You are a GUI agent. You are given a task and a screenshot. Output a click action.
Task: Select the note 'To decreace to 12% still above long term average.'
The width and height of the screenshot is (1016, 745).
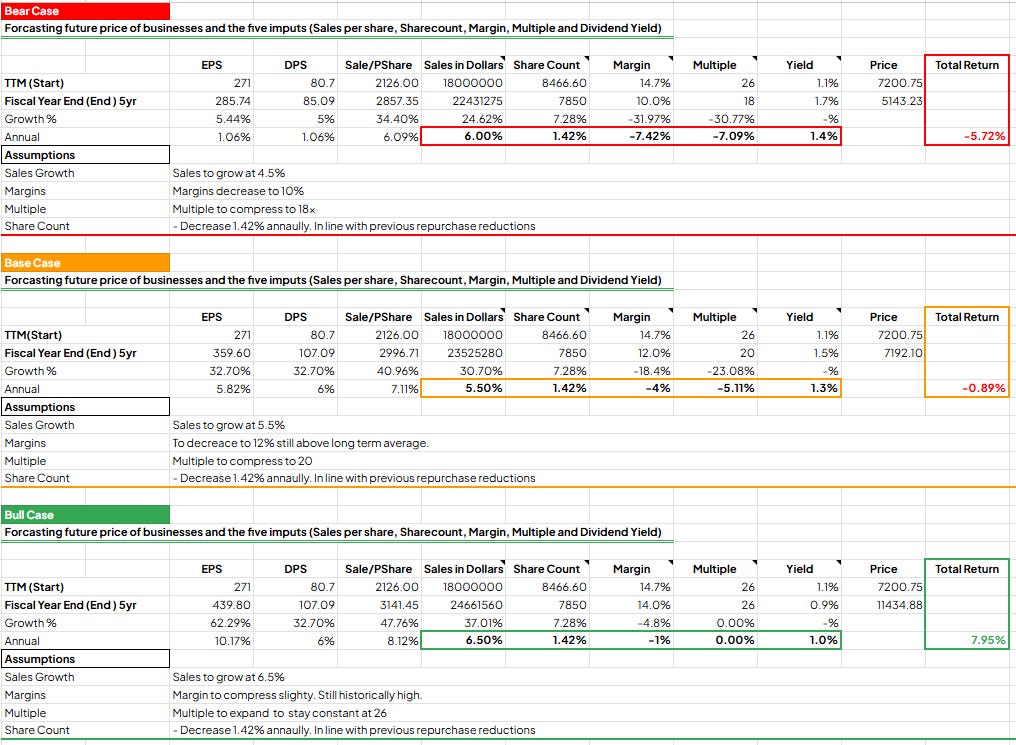pos(301,443)
